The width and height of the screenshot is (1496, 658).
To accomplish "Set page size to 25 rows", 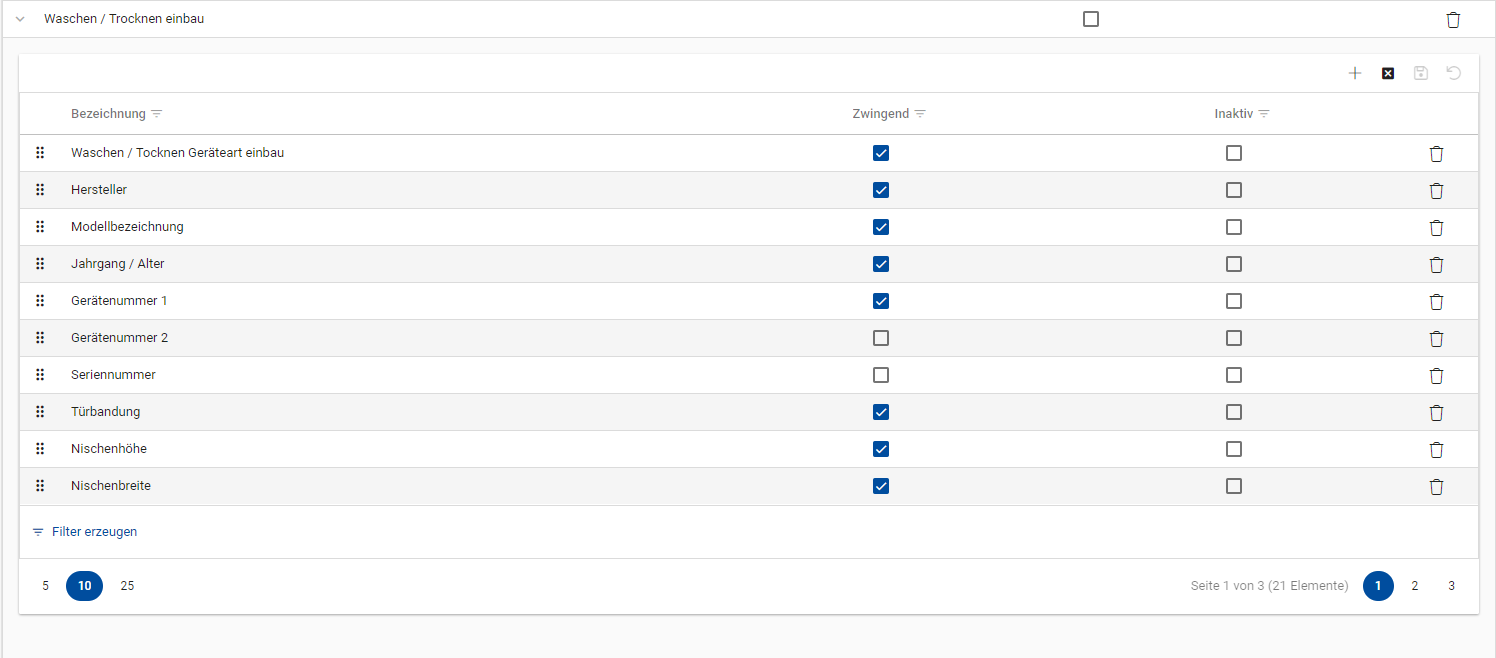I will [x=127, y=586].
